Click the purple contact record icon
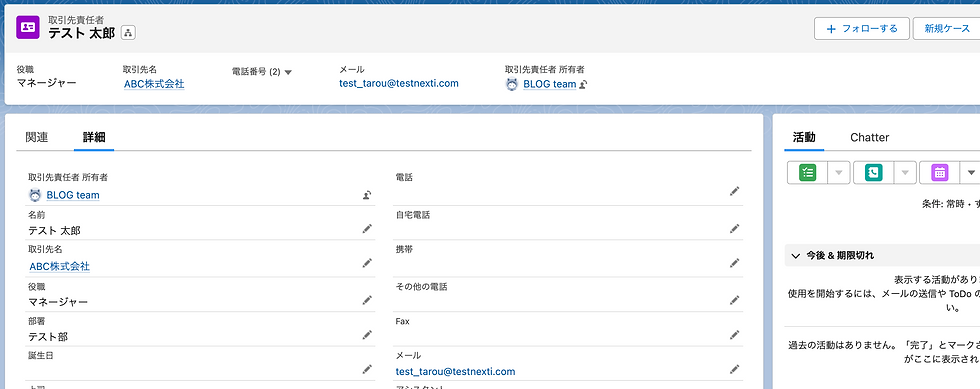Image resolution: width=980 pixels, height=389 pixels. [28, 28]
